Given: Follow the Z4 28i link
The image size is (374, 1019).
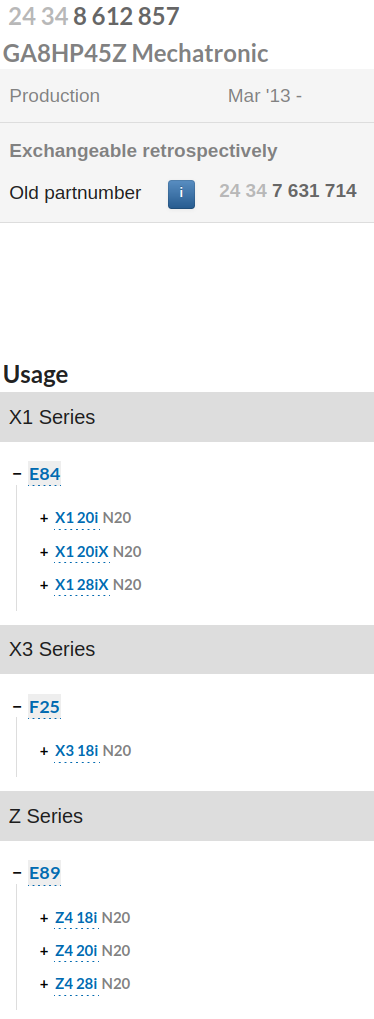Looking at the screenshot, I should (76, 985).
